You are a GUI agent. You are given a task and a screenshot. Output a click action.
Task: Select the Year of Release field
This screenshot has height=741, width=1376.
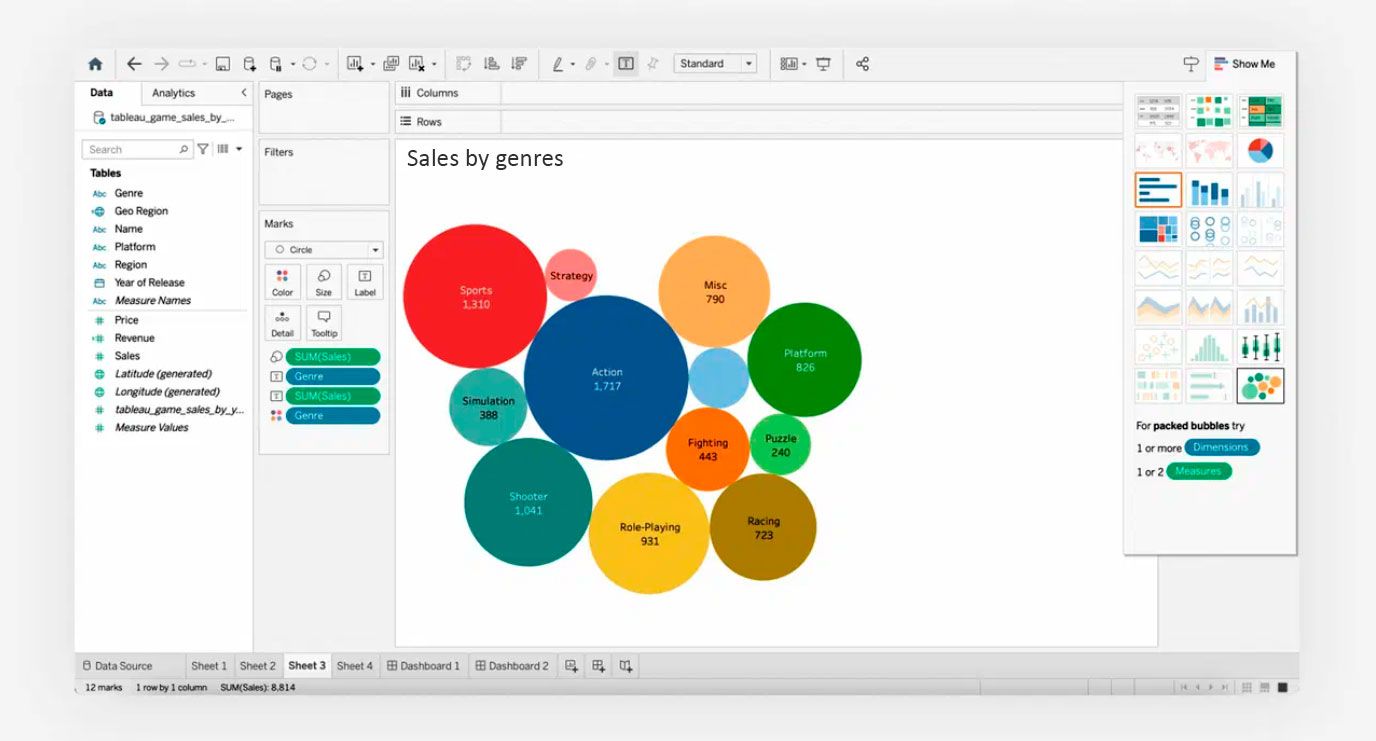click(149, 283)
